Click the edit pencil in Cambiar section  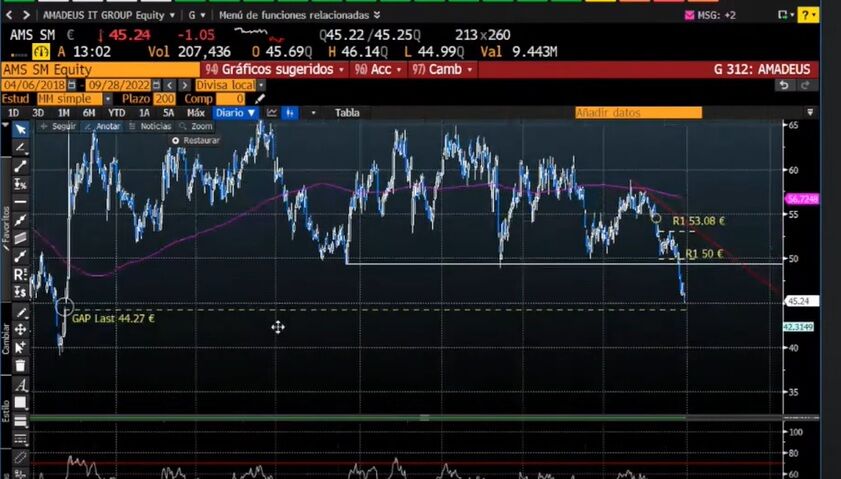point(20,312)
